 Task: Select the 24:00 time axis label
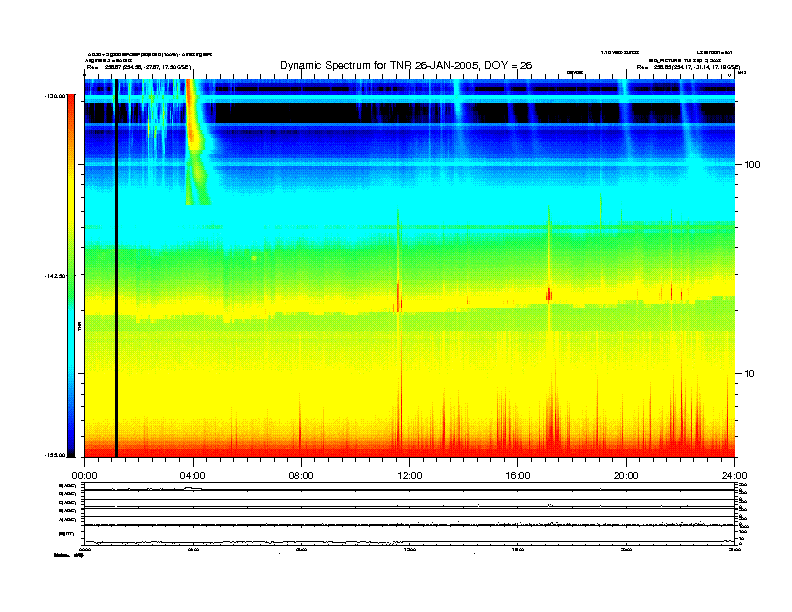pyautogui.click(x=734, y=476)
